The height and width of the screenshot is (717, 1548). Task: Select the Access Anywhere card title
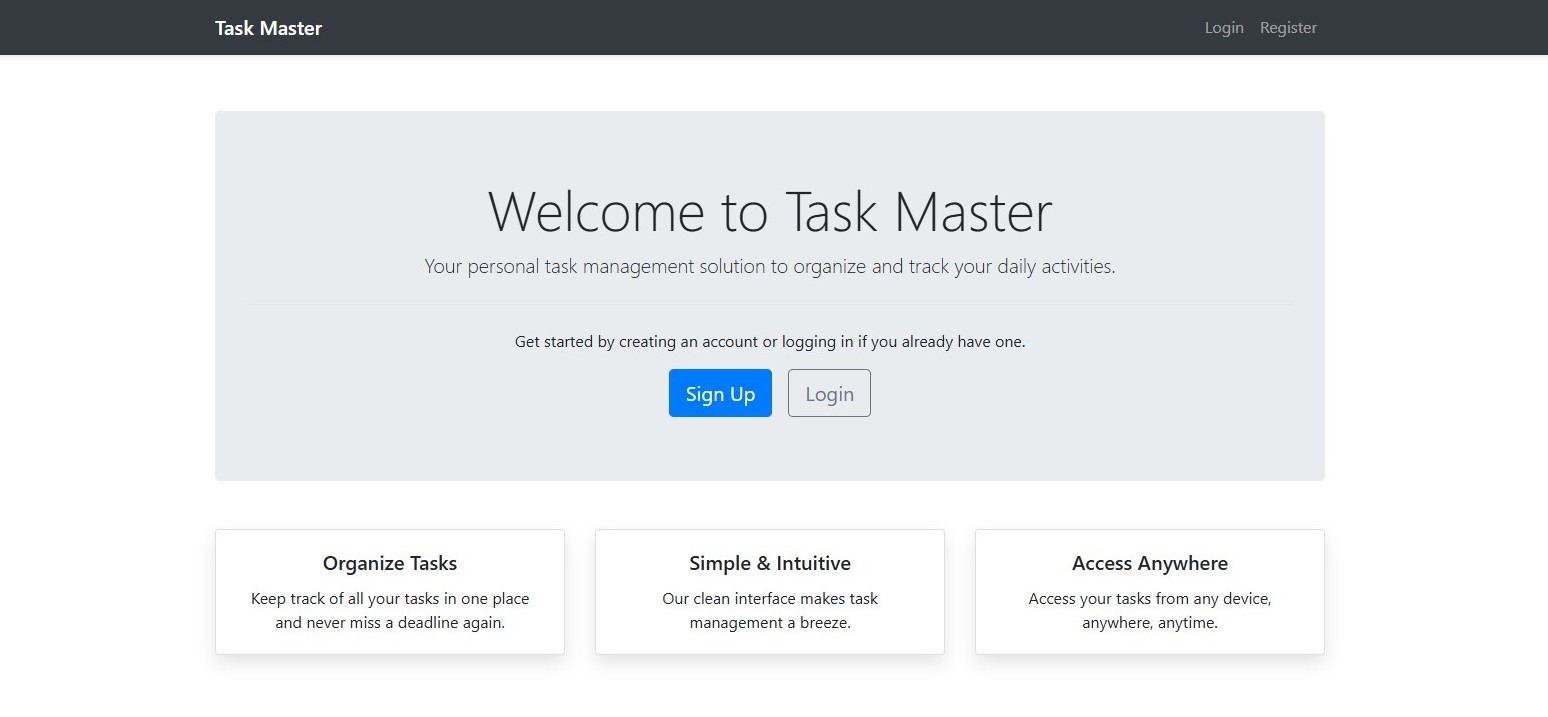point(1149,564)
